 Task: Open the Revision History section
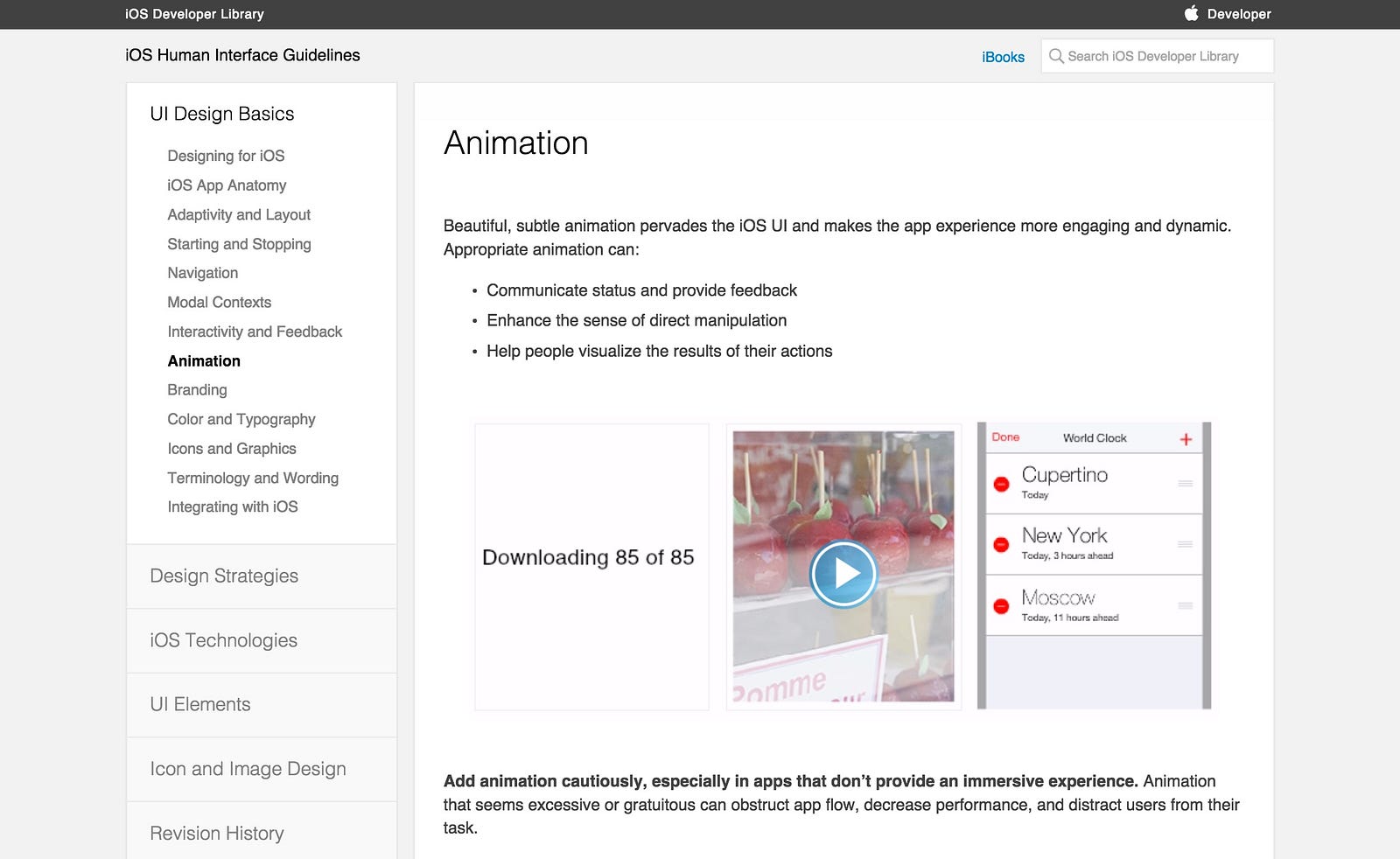pyautogui.click(x=262, y=831)
